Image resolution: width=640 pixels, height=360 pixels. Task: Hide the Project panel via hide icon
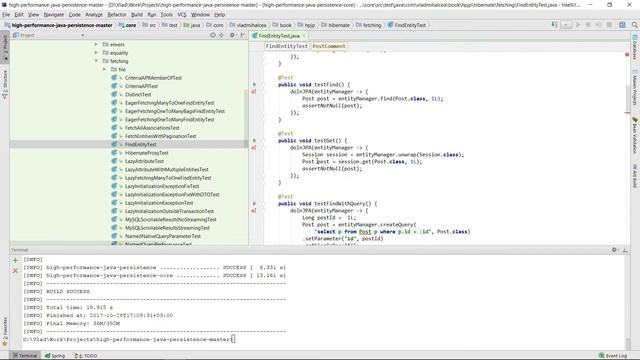[242, 35]
